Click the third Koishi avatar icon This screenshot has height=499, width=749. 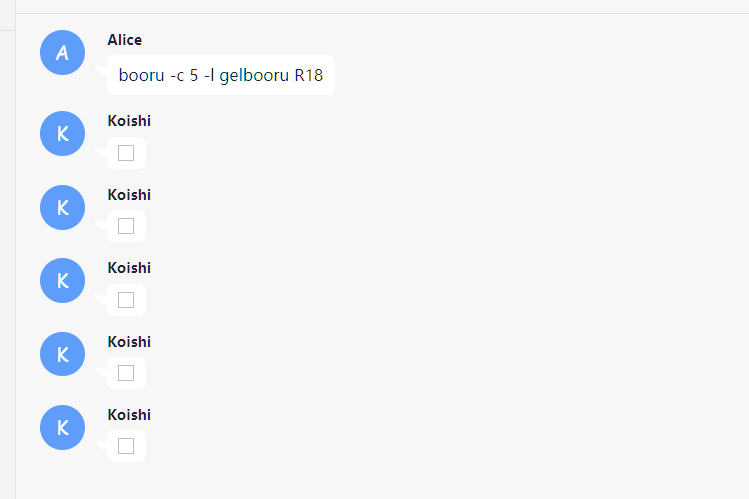[x=63, y=281]
